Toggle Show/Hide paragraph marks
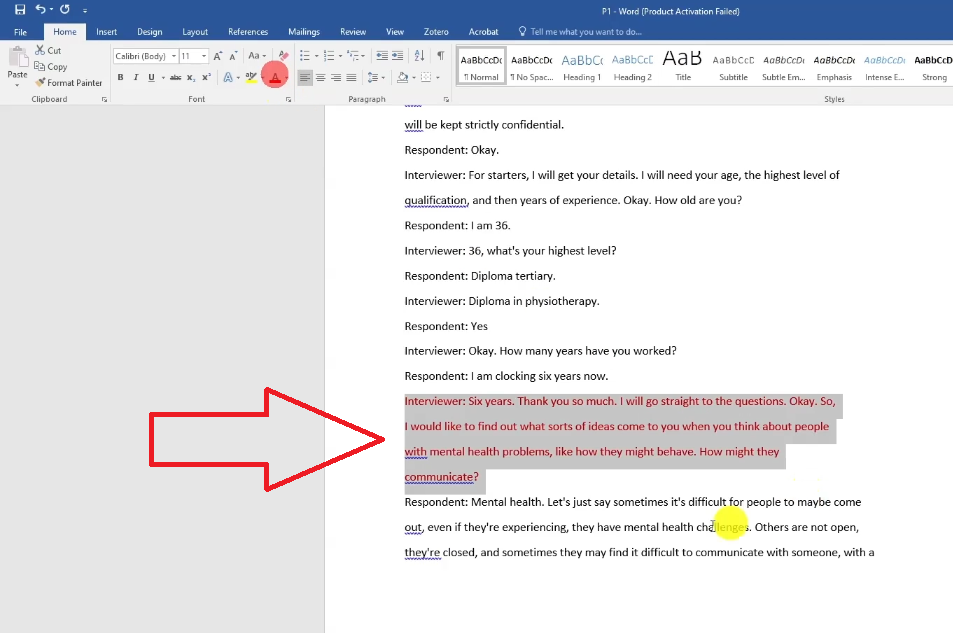Viewport: 953px width, 633px height. (x=439, y=56)
